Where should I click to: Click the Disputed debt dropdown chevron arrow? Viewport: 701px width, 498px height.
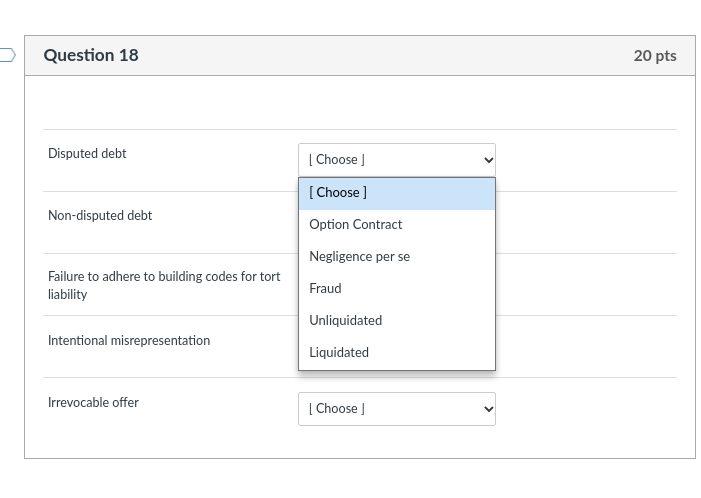coord(488,159)
